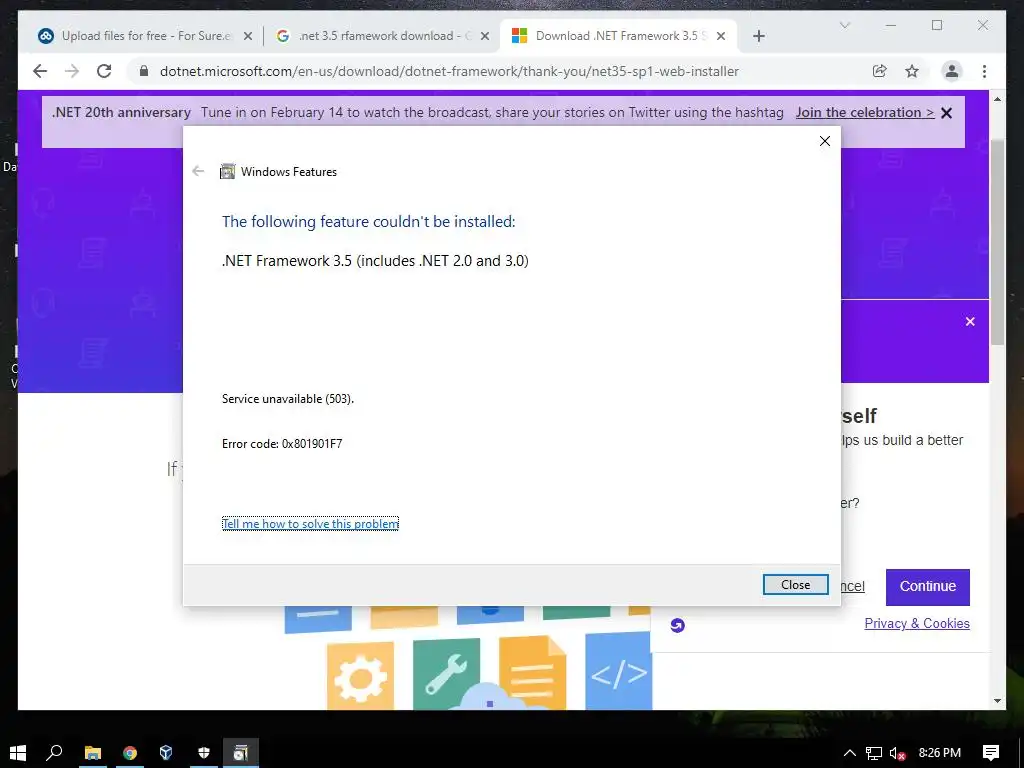Open taskbar search magnifier
1024x768 pixels.
point(55,752)
